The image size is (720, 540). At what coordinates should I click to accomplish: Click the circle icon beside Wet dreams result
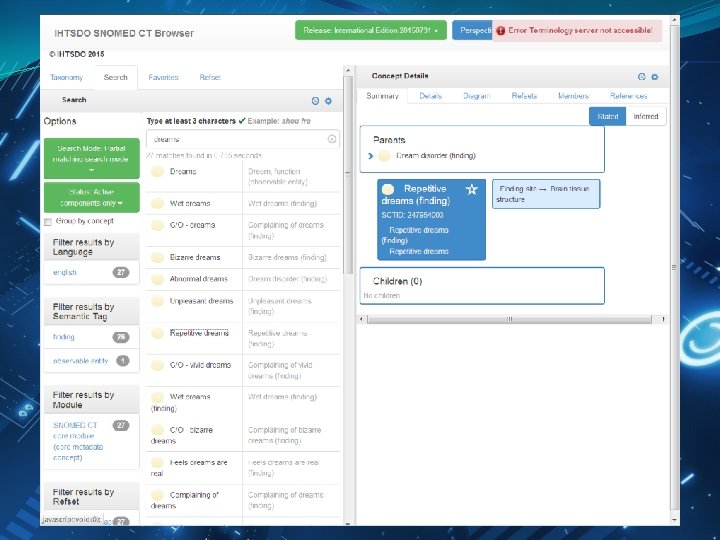point(158,203)
